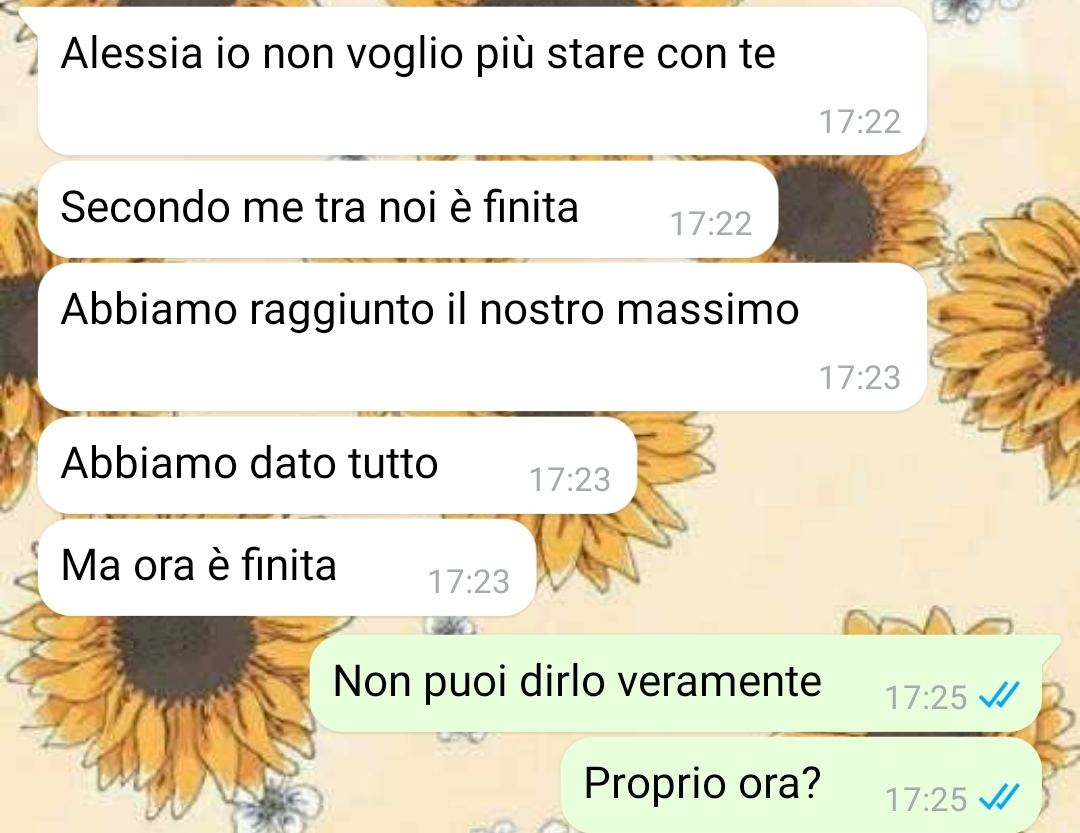Click the 17:25 timestamp of "Non puoi dirlo veramente"

[926, 697]
